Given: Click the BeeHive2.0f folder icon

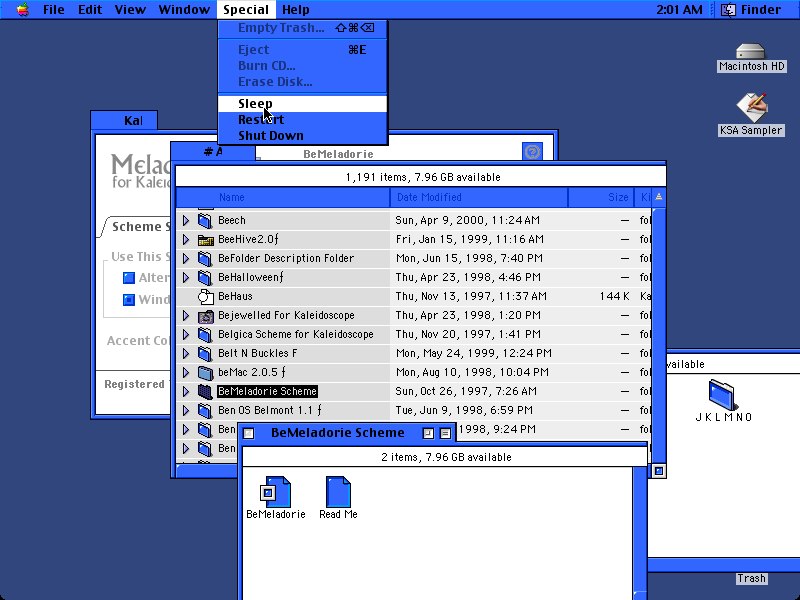Looking at the screenshot, I should (205, 239).
